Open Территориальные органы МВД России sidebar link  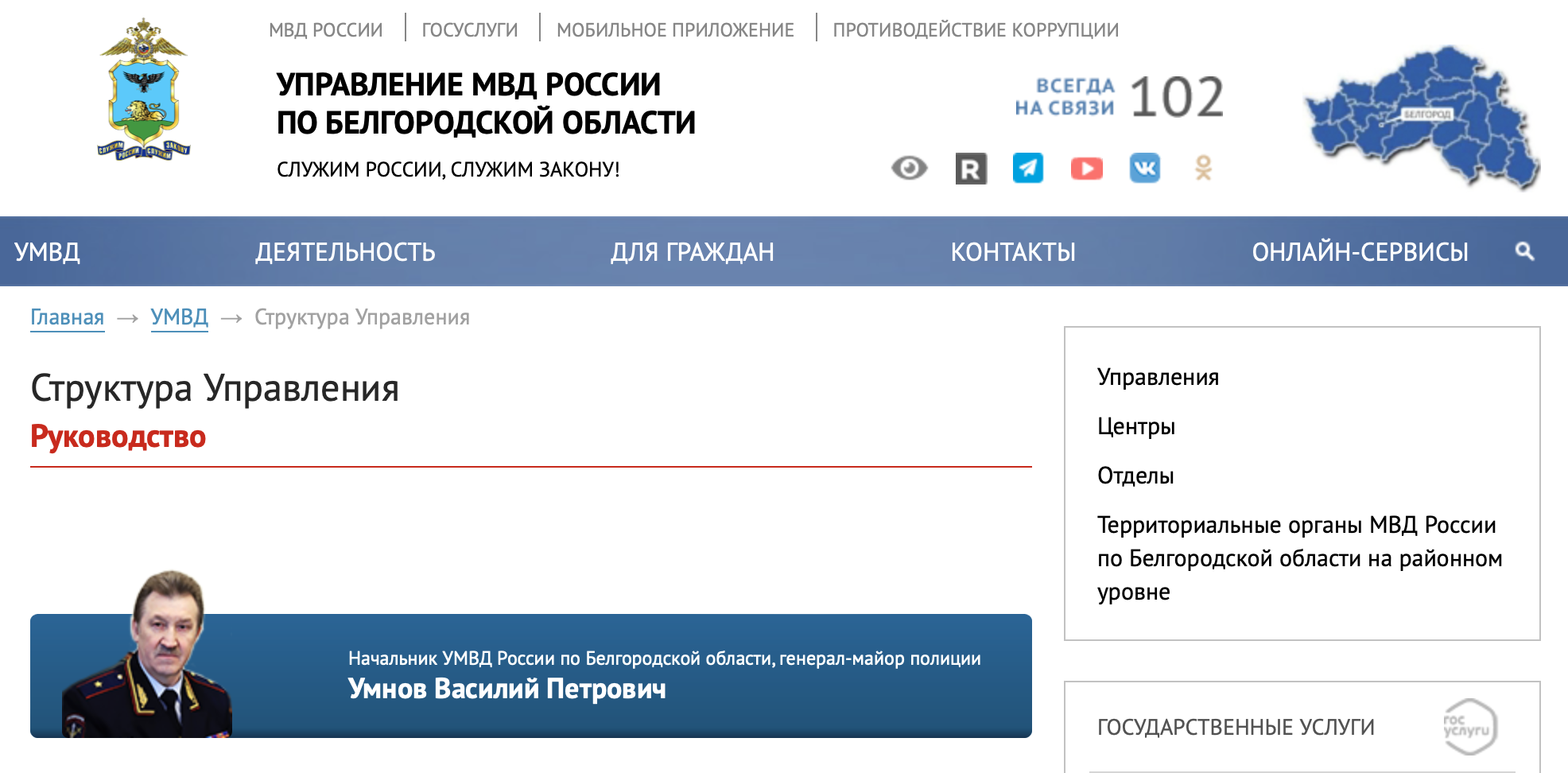click(1300, 558)
